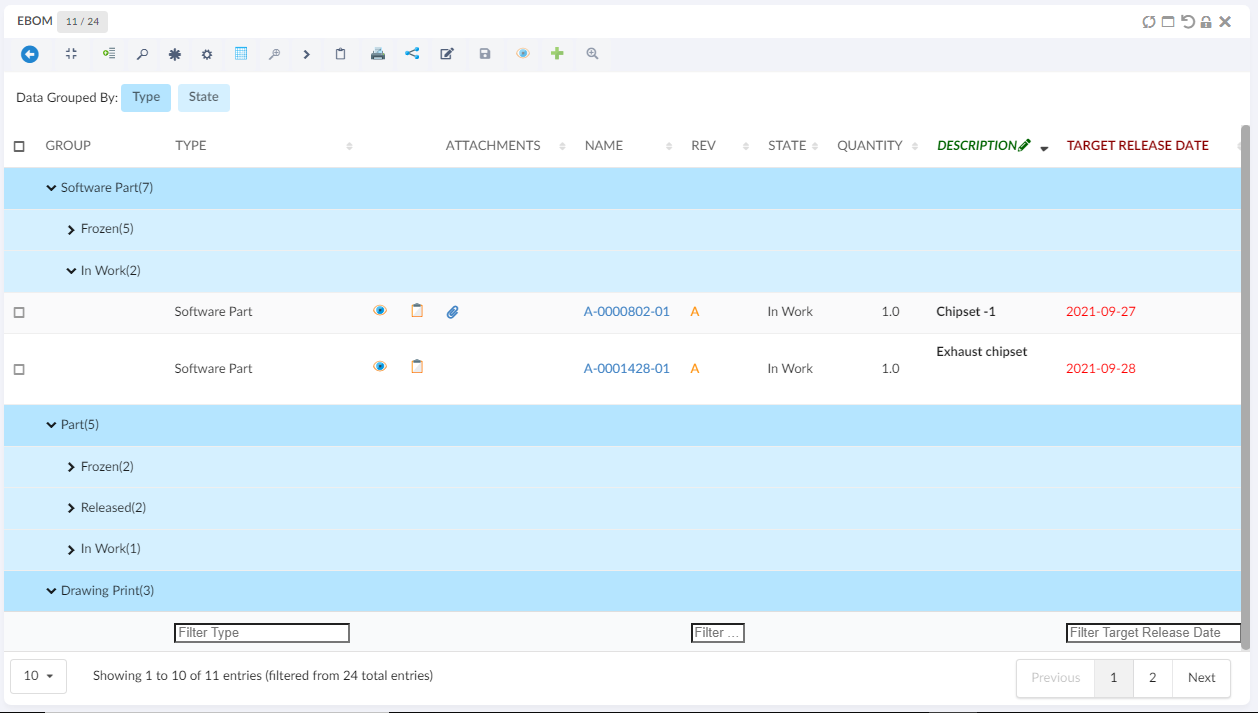
Task: Click the table grid view icon
Action: click(241, 54)
